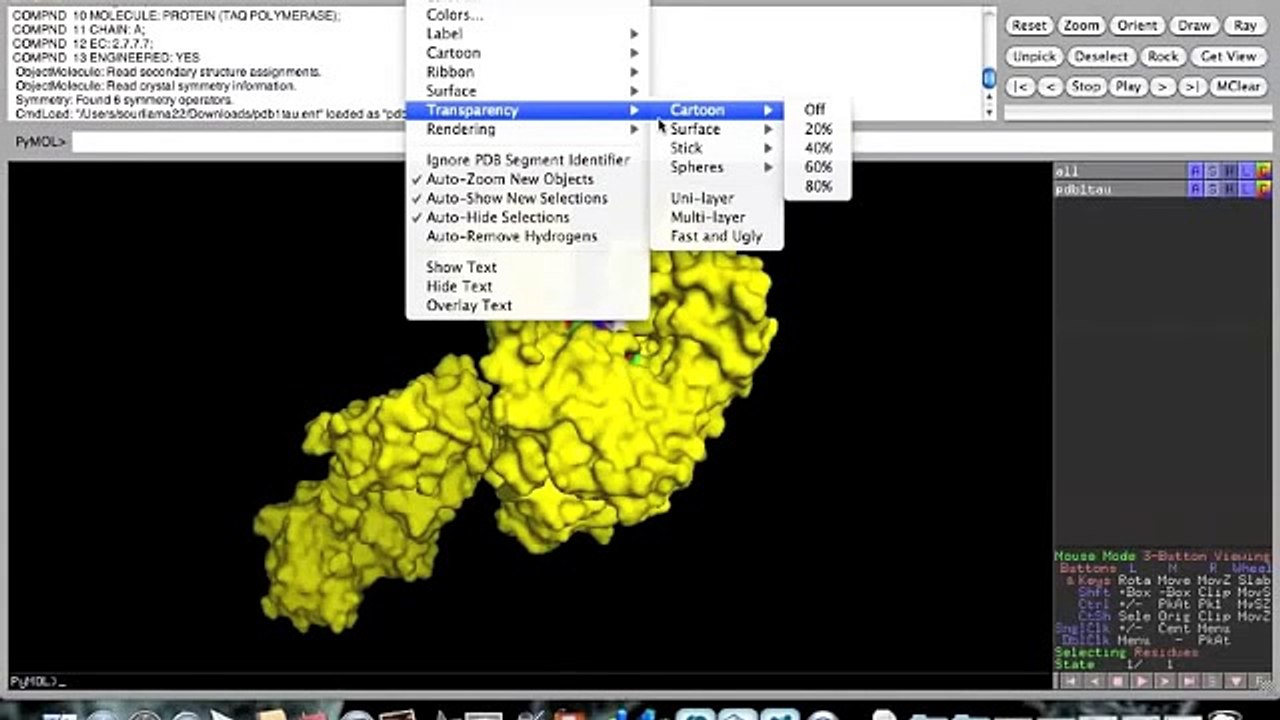The height and width of the screenshot is (720, 1280).
Task: Set cartoon transparency to 40%
Action: point(817,148)
